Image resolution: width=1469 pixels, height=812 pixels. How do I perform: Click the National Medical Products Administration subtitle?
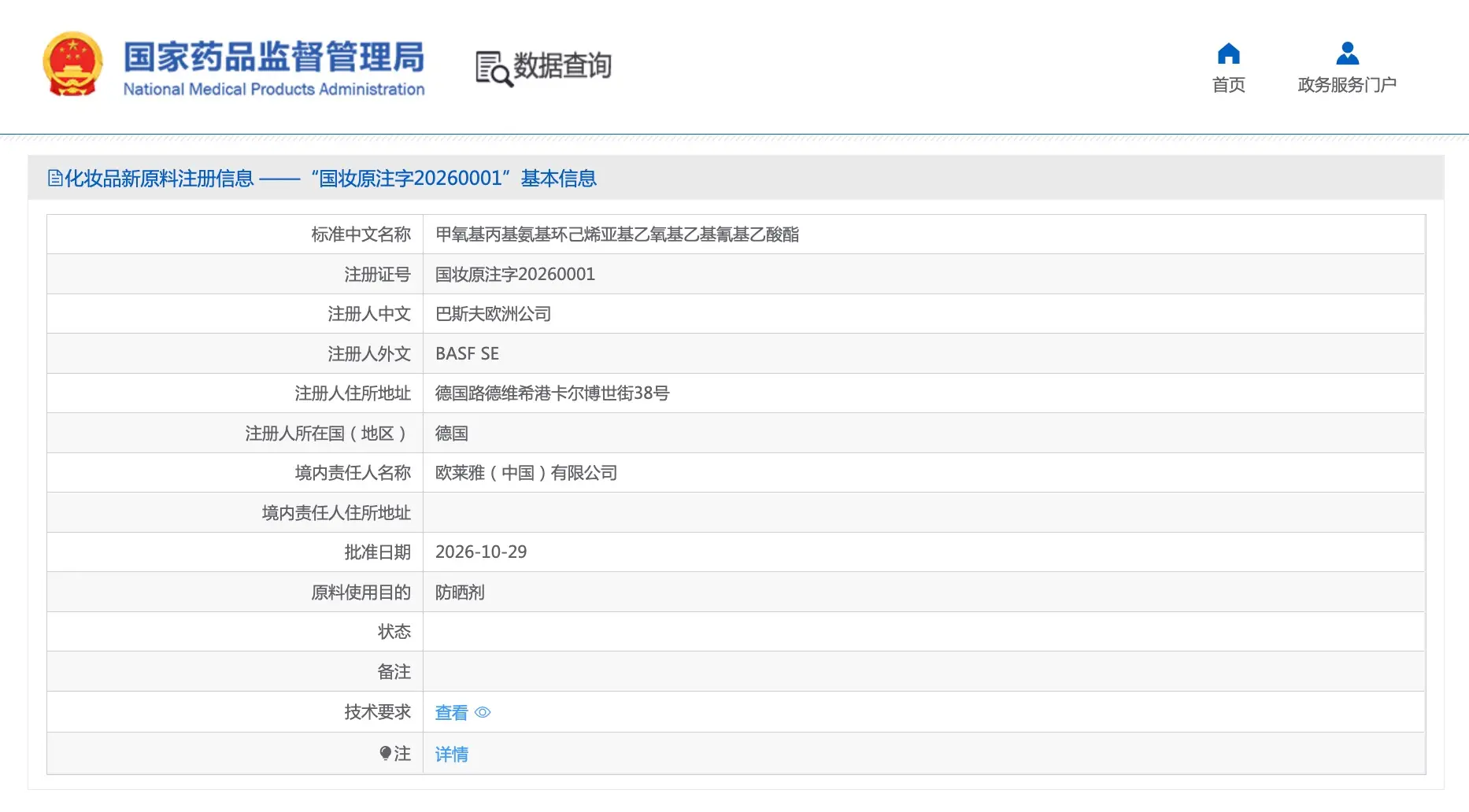274,90
